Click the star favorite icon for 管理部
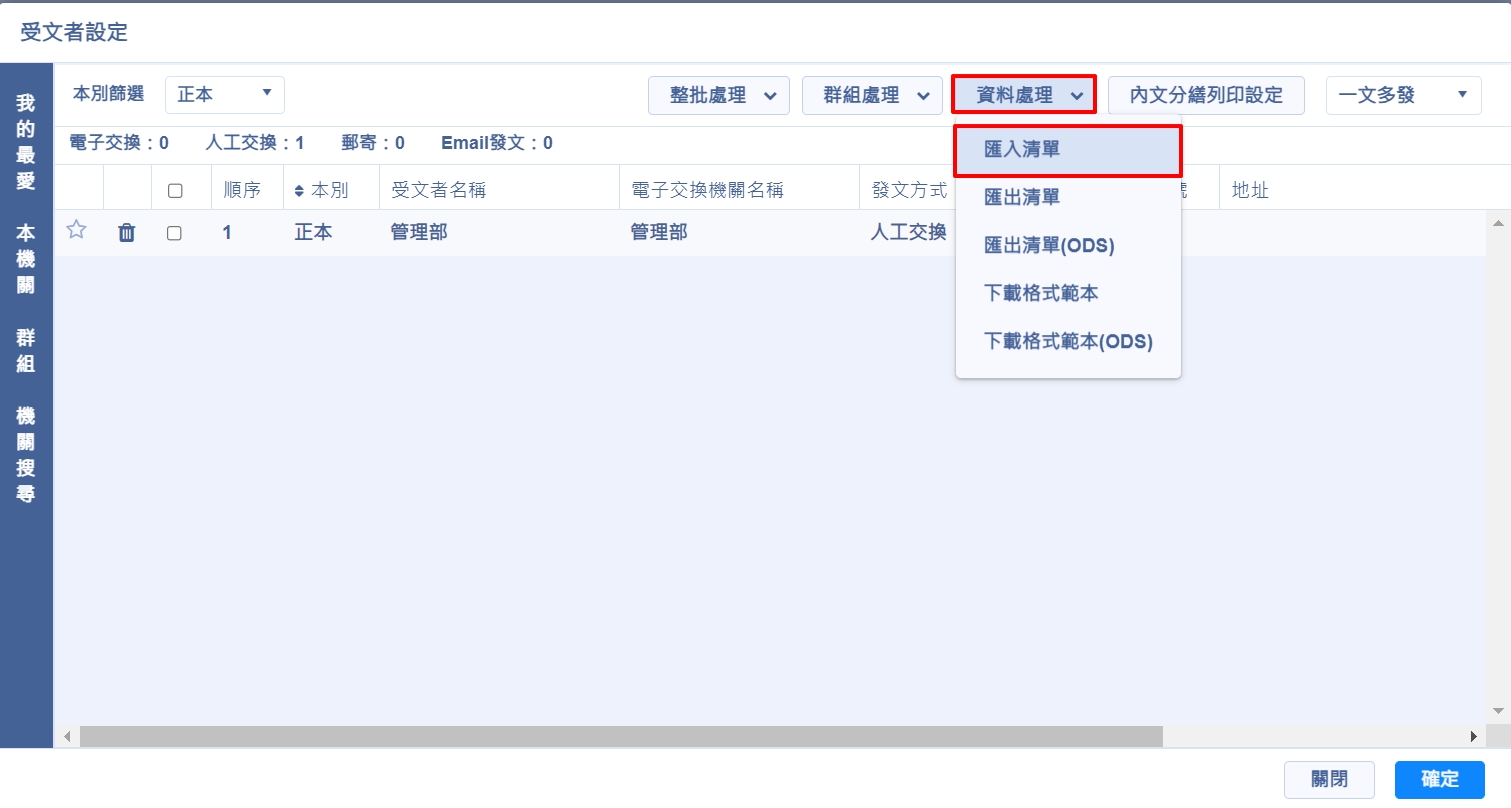This screenshot has width=1511, height=808. (76, 231)
